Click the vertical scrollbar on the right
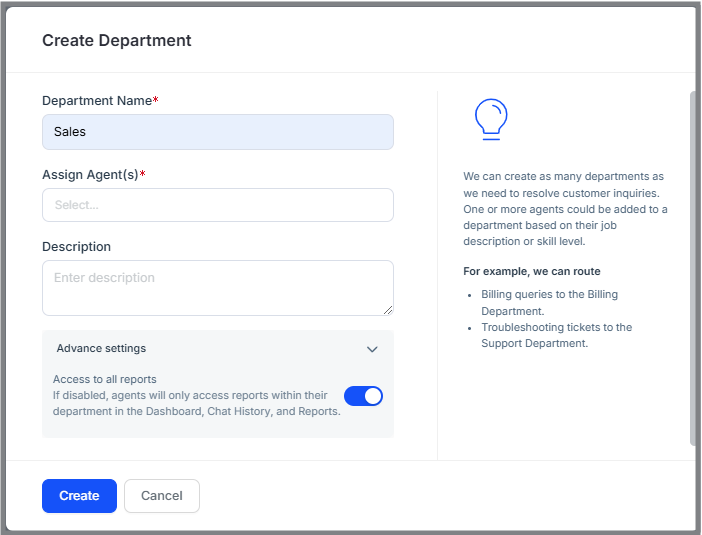Screen dimensions: 702x535 693,268
